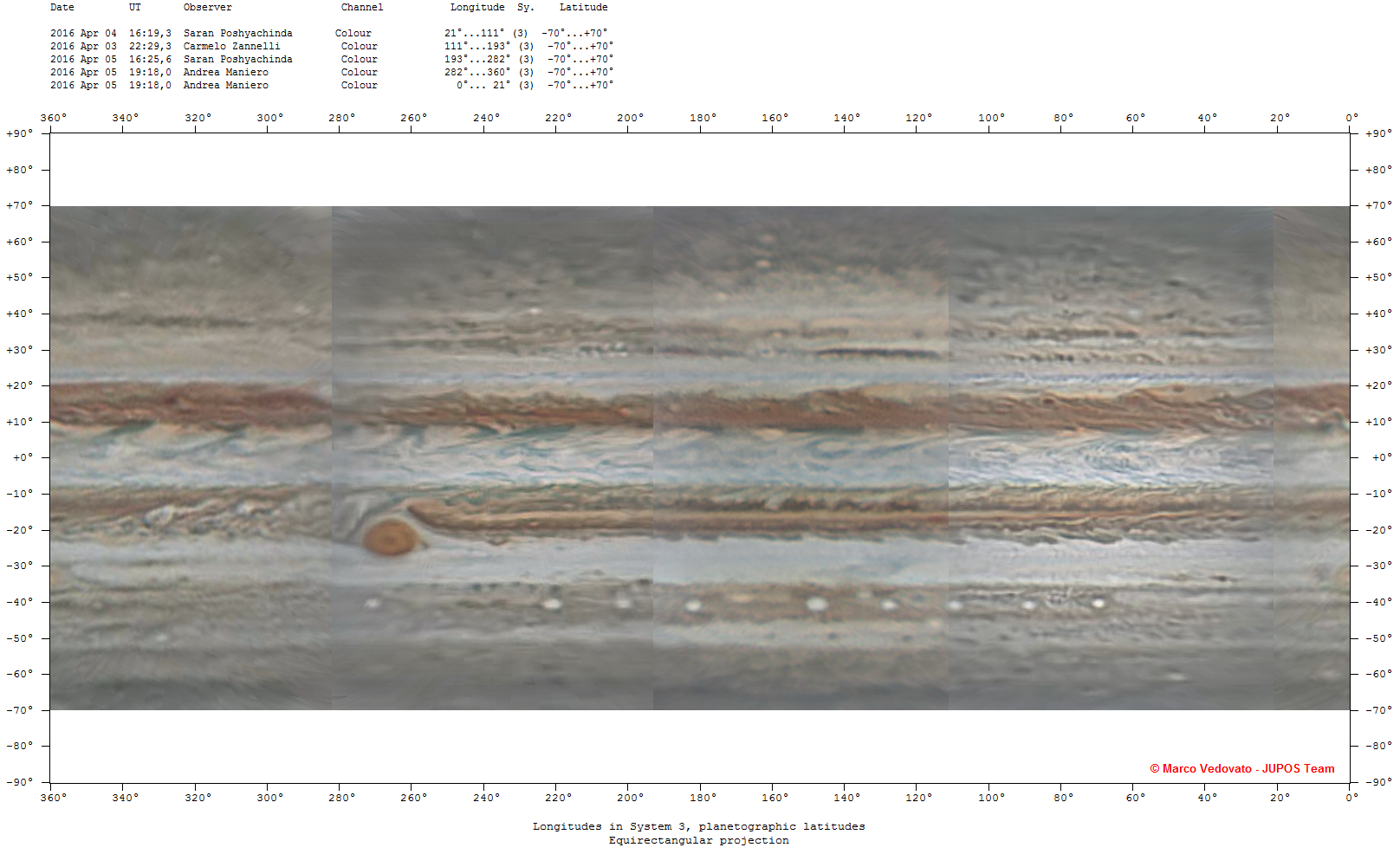Click the Great Red Spot on the map
Screen dimensions: 1400x854
point(392,537)
